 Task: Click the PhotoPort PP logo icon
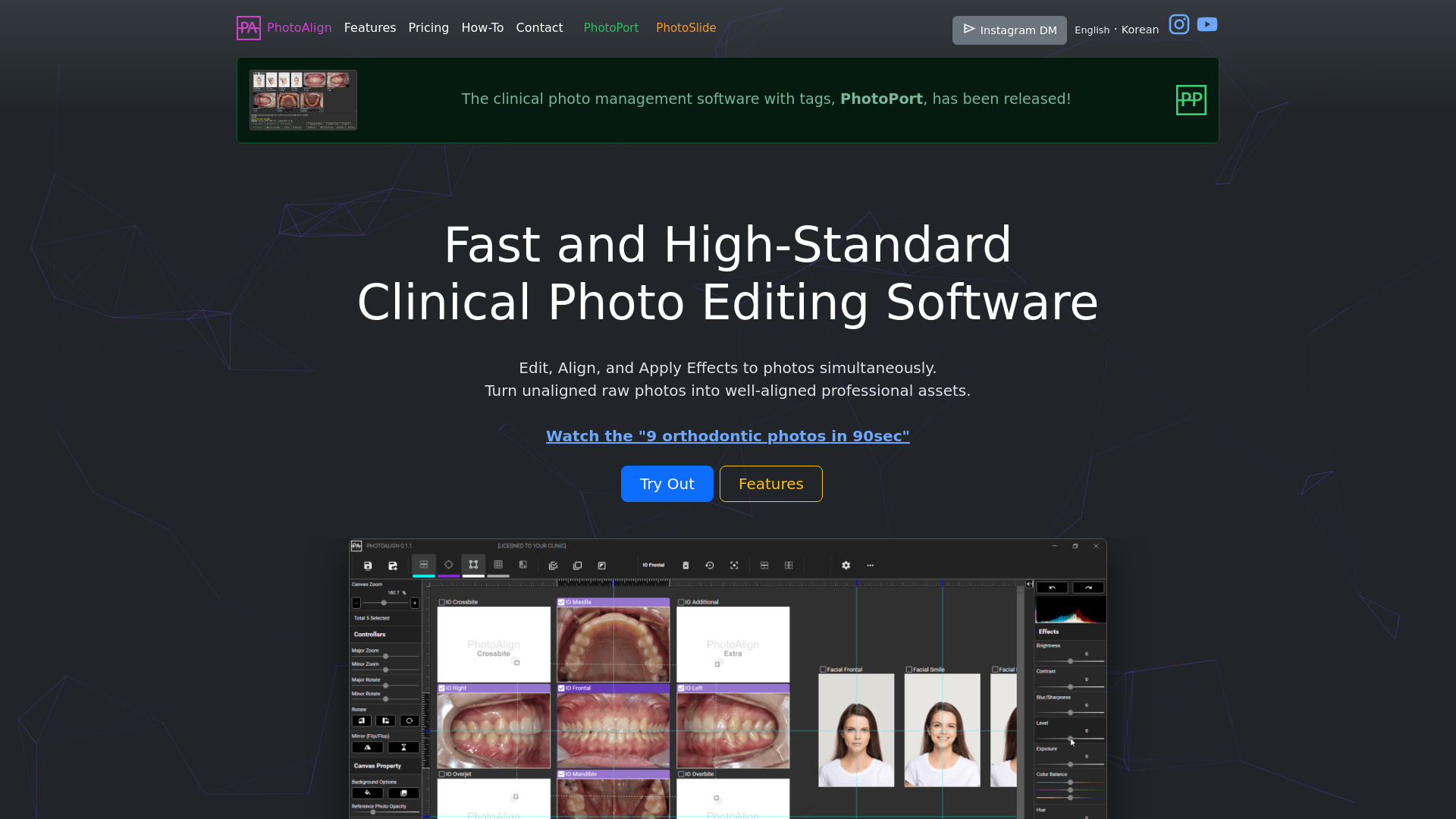1191,99
